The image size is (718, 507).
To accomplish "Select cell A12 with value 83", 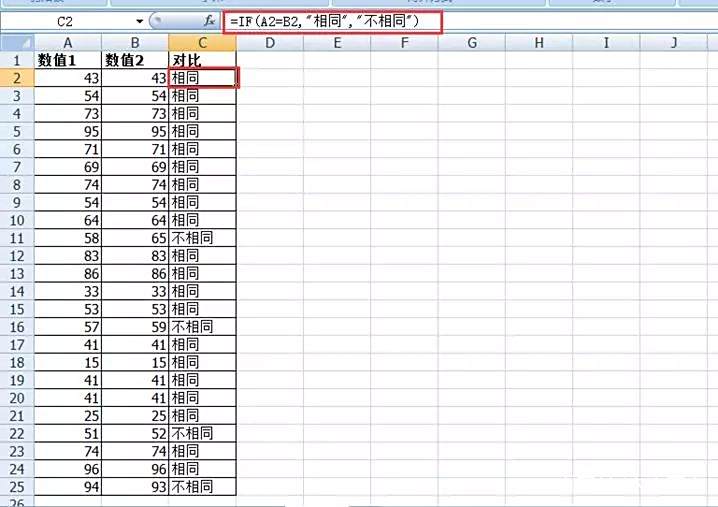I will coord(68,256).
